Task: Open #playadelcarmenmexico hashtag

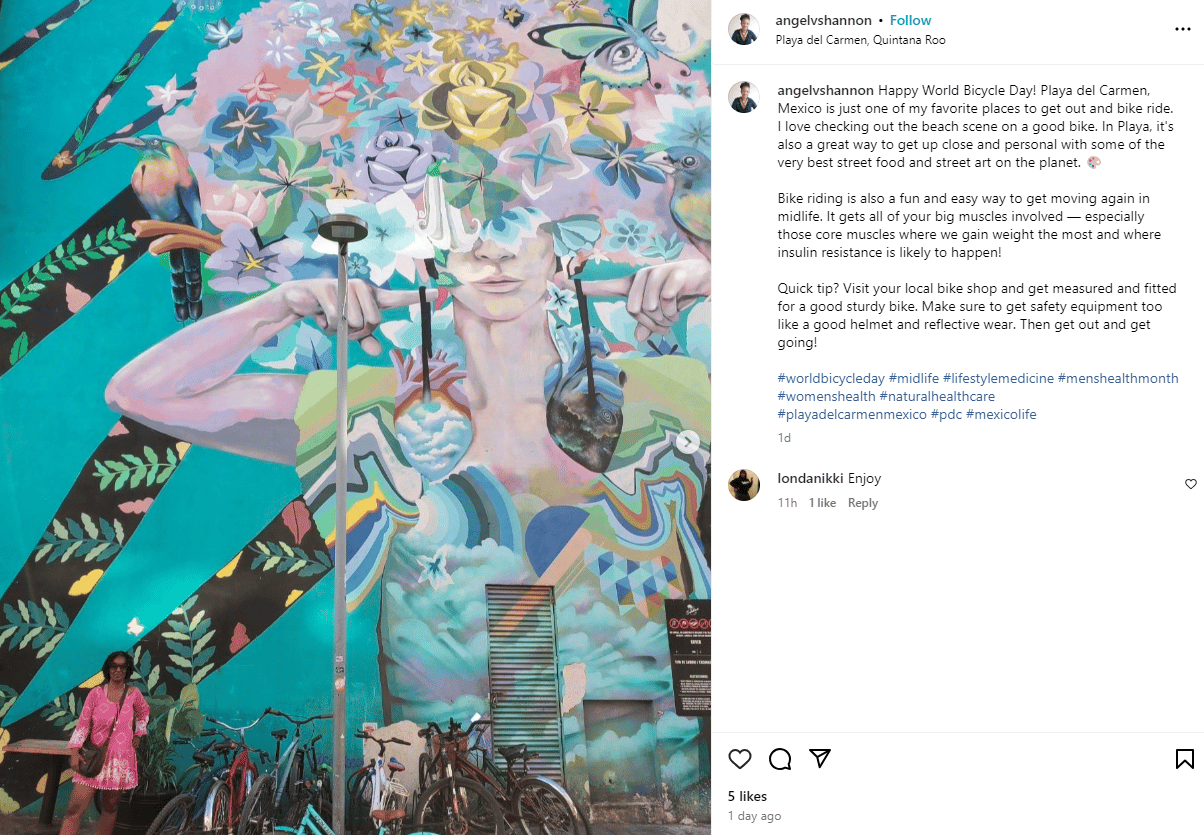Action: tap(852, 414)
